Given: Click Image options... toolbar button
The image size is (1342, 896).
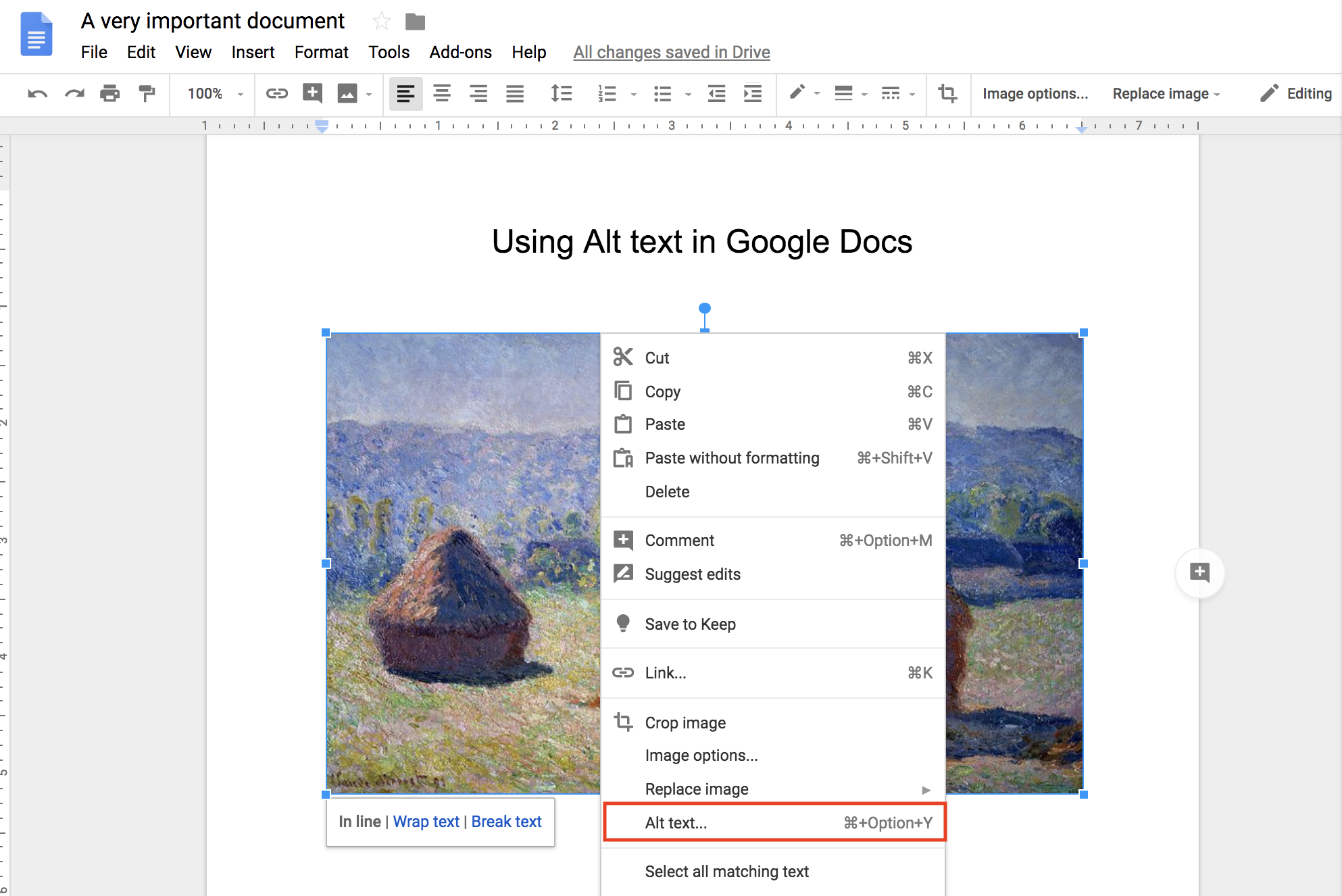Looking at the screenshot, I should 1035,93.
